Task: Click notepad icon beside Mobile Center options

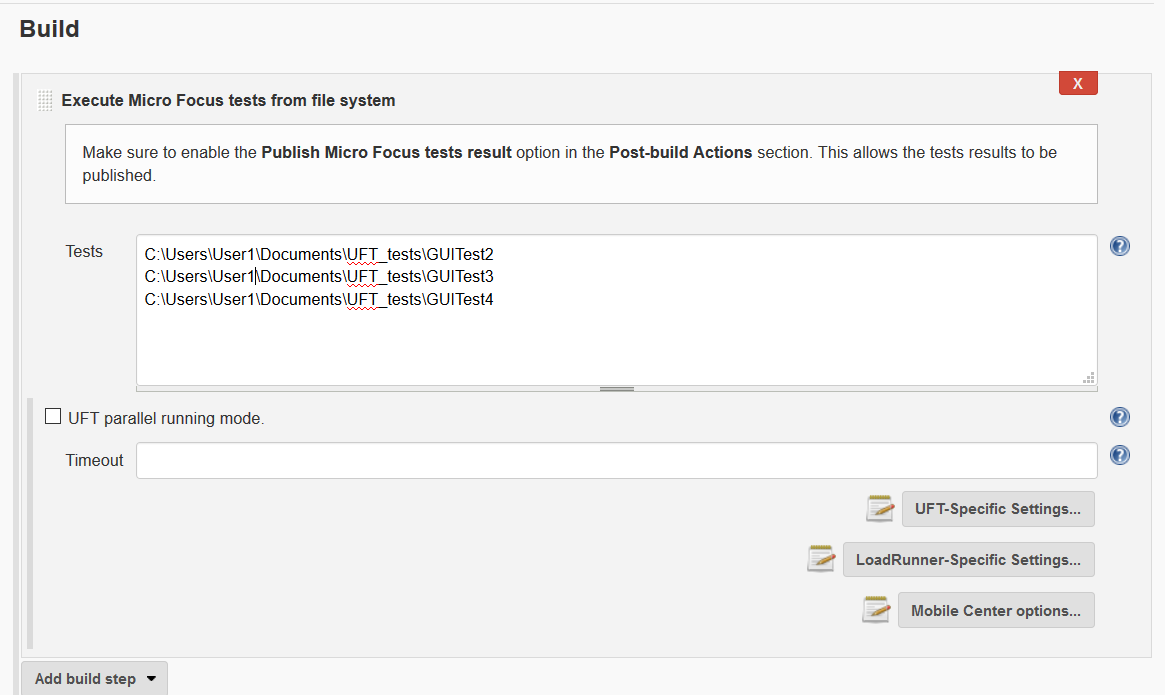Action: point(876,610)
